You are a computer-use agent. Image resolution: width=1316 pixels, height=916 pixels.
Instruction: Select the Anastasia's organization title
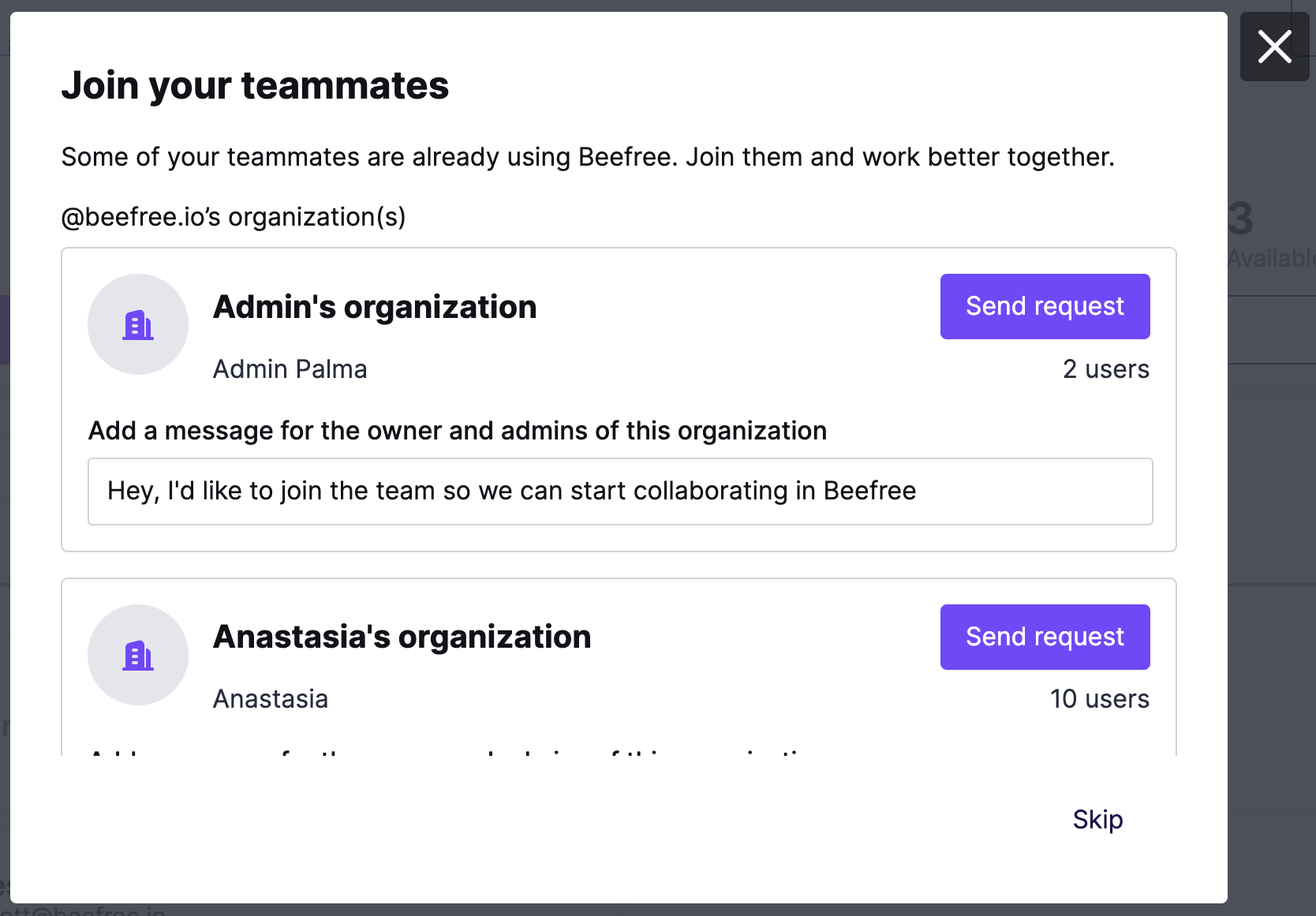coord(402,637)
